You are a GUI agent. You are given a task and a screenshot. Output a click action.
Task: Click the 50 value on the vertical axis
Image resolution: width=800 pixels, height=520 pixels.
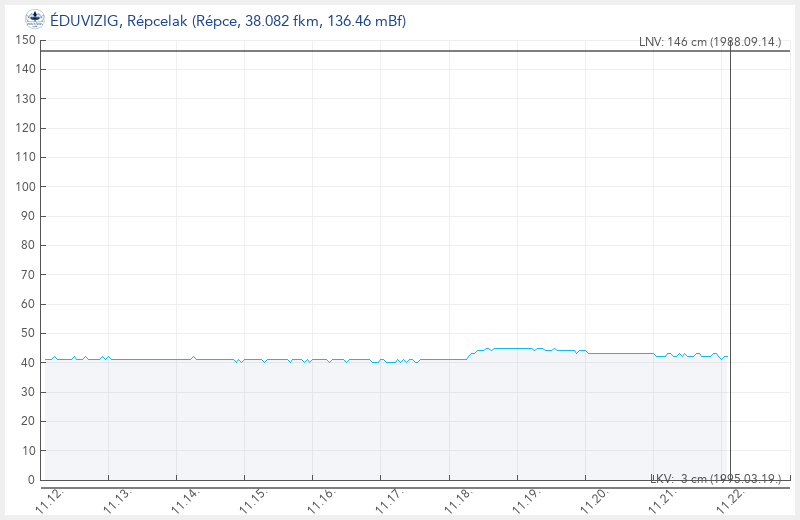click(x=28, y=333)
